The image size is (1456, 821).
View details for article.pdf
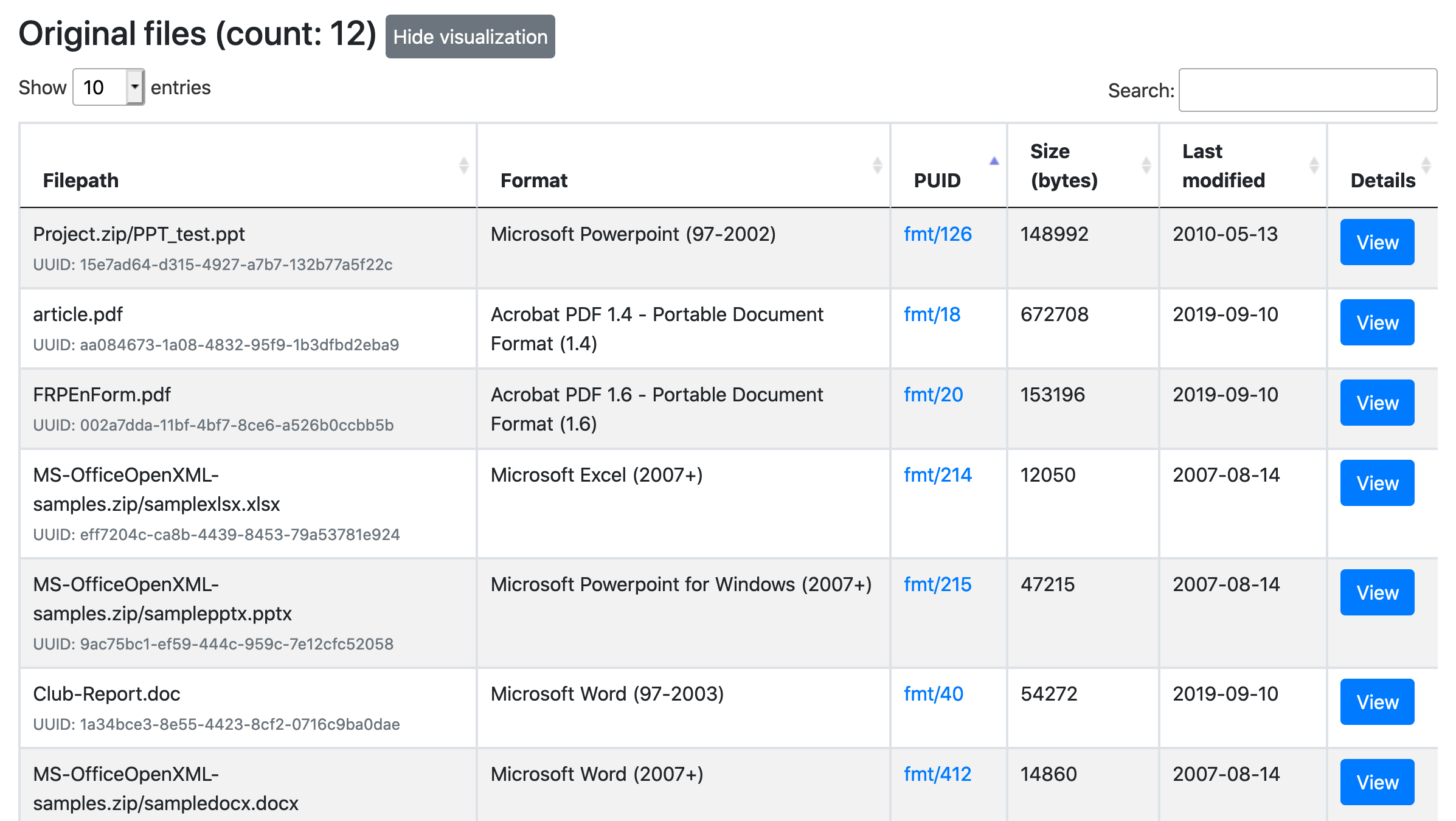(x=1377, y=322)
